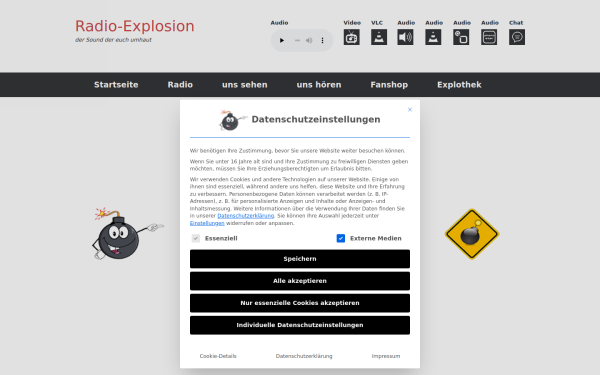
Task: Click the Radio-Explosion site title
Action: pyautogui.click(x=135, y=26)
